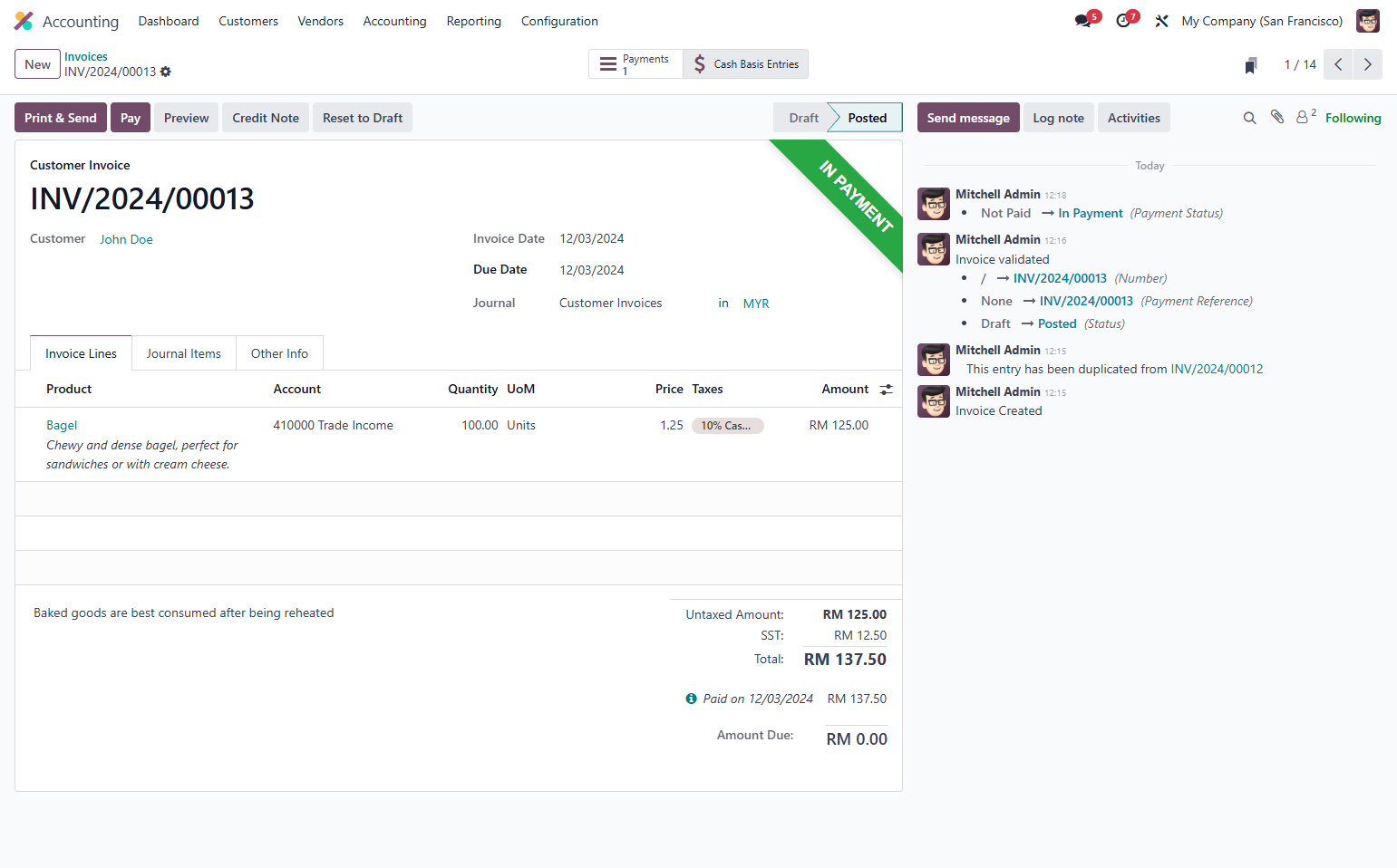The width and height of the screenshot is (1397, 868).
Task: Click Send message in chatter
Action: (968, 118)
